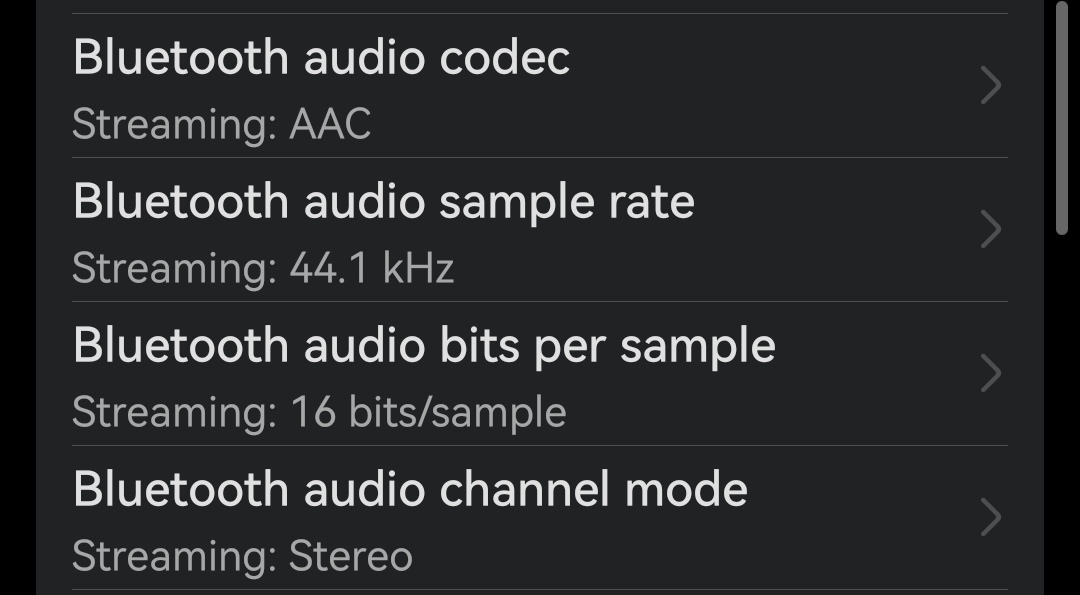Expand the sample rate options arrow
The width and height of the screenshot is (1080, 595).
[990, 230]
